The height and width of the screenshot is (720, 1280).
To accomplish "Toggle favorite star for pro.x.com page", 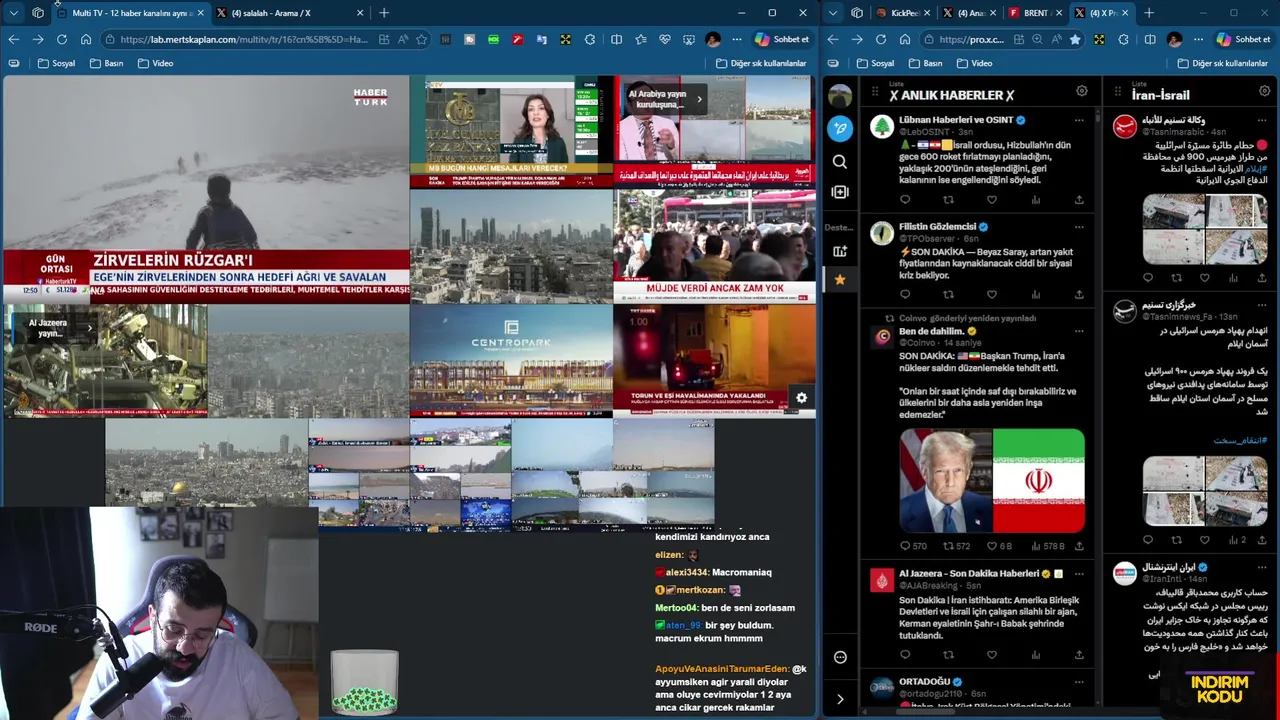I will pyautogui.click(x=1075, y=40).
